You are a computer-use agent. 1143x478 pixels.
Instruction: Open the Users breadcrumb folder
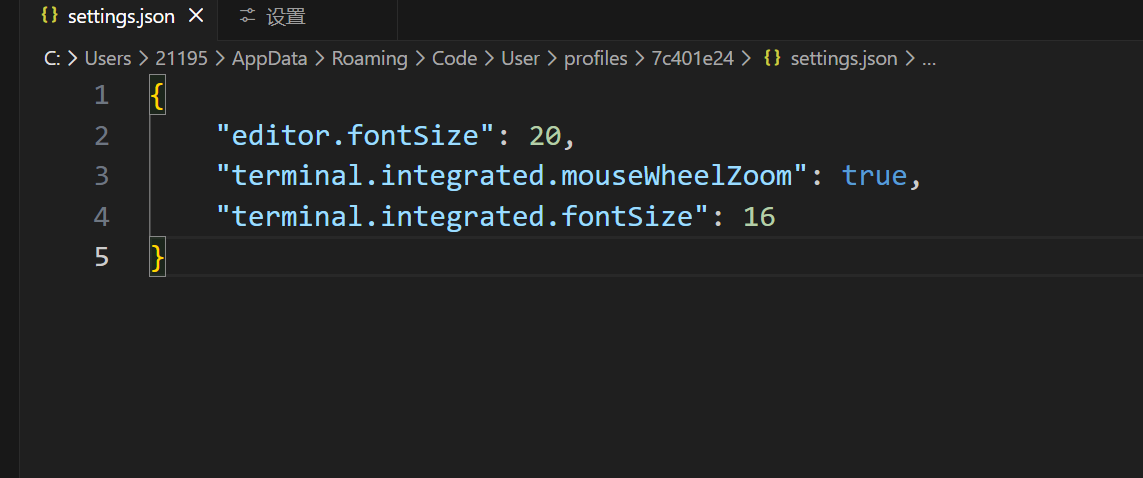click(x=108, y=59)
